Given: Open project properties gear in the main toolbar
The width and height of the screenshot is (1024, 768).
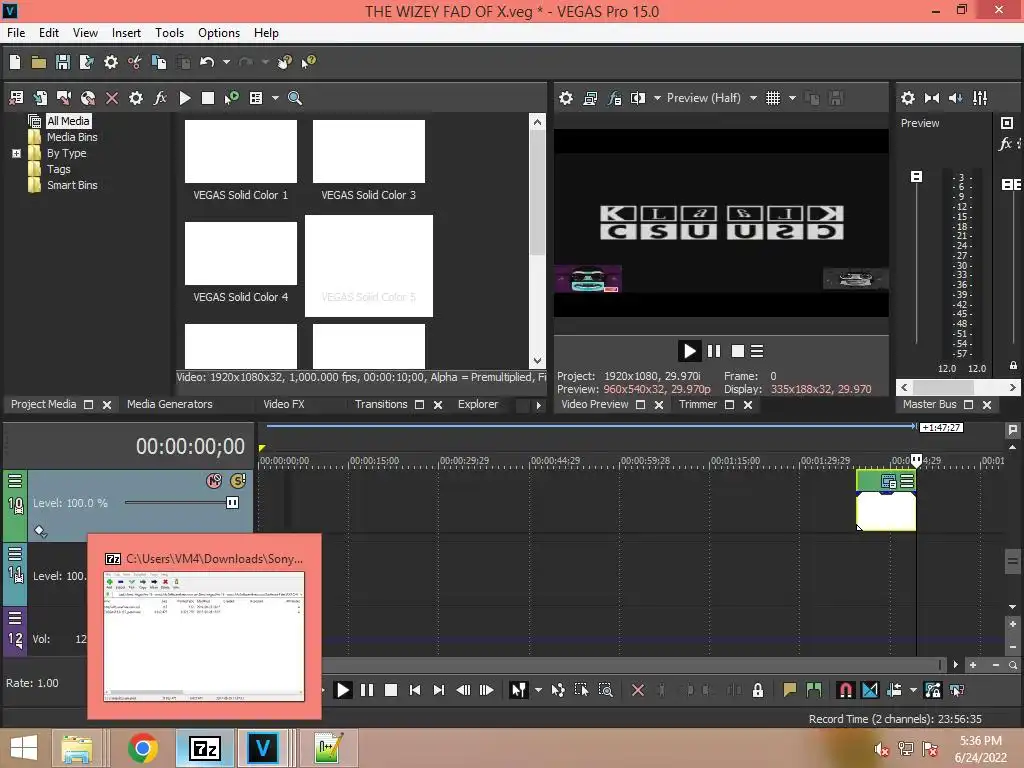Looking at the screenshot, I should pos(111,62).
